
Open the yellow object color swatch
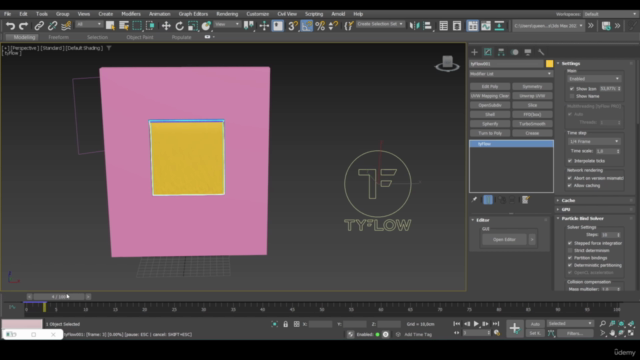(x=549, y=64)
